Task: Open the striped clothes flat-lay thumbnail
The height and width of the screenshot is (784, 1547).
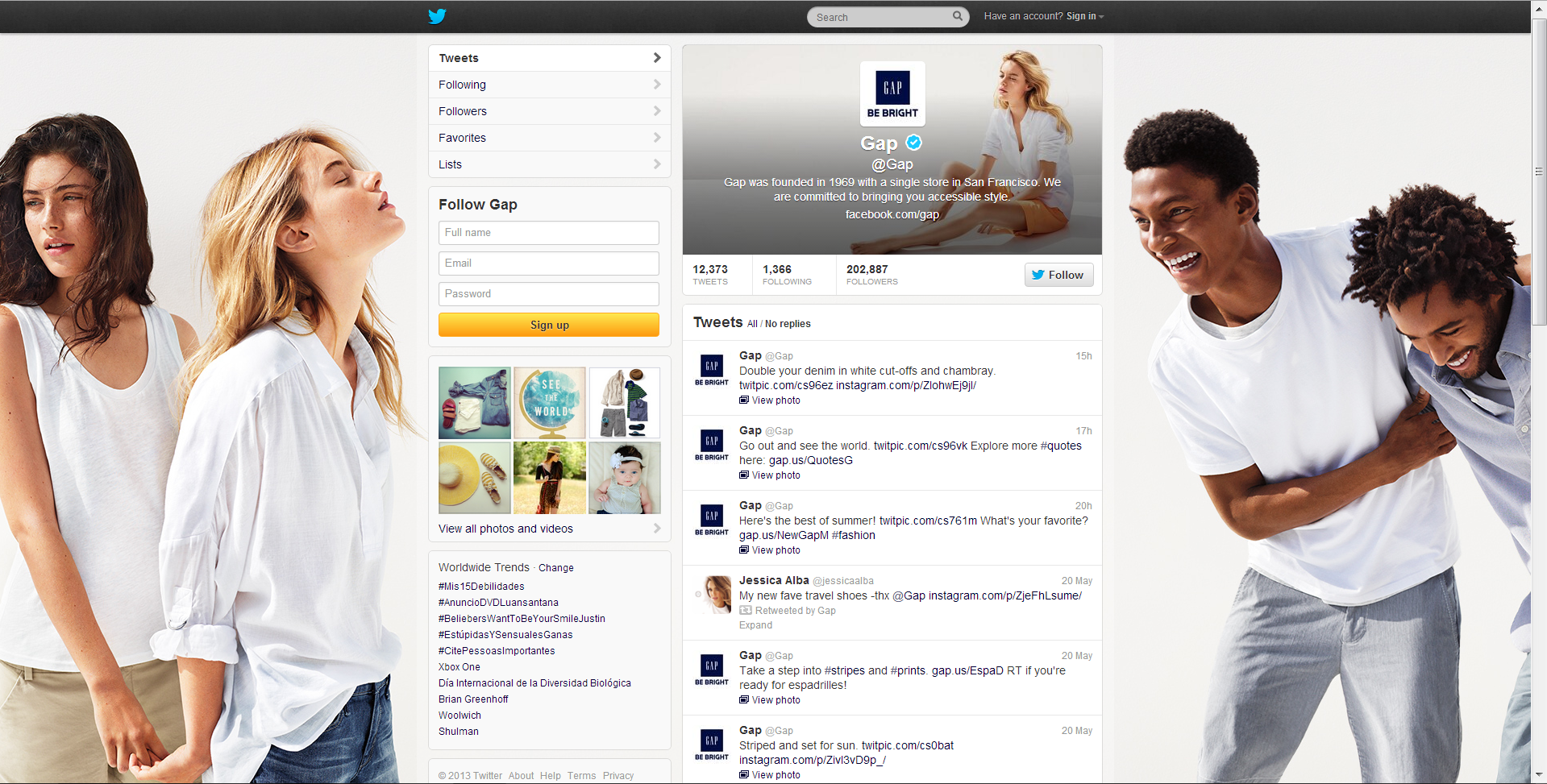Action: (625, 403)
